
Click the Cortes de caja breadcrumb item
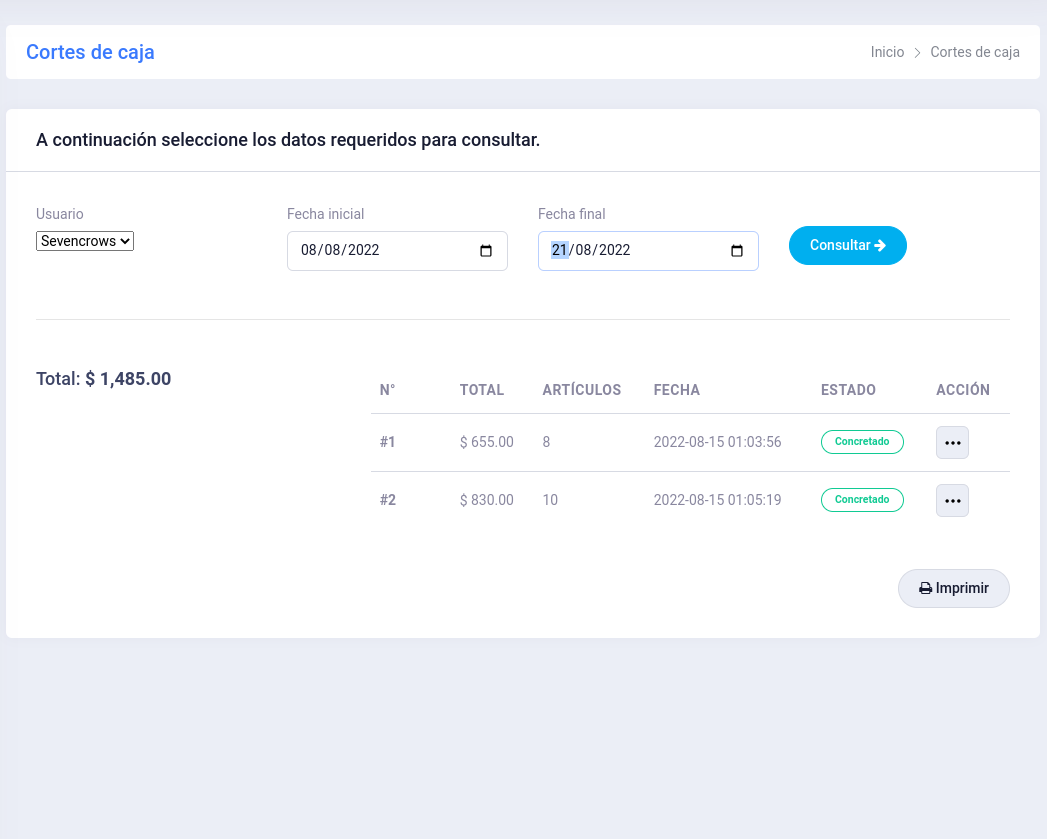pyautogui.click(x=974, y=52)
